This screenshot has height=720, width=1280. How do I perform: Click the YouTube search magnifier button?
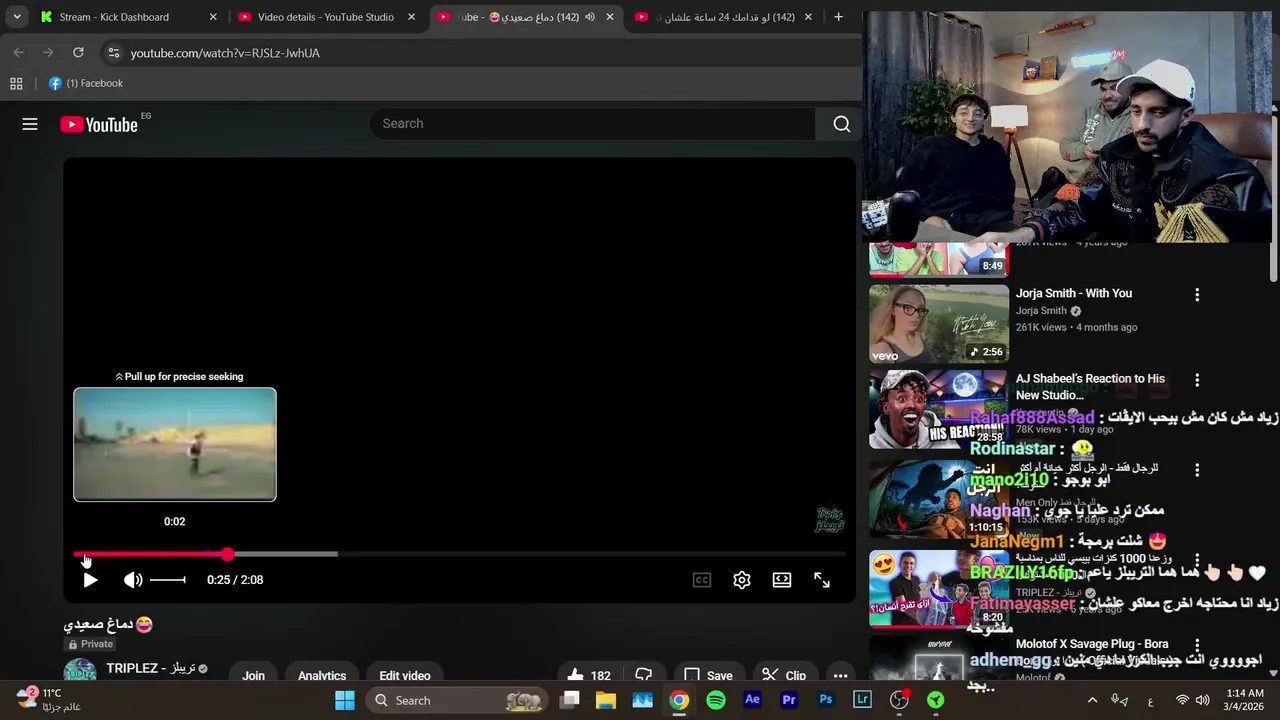pos(841,124)
